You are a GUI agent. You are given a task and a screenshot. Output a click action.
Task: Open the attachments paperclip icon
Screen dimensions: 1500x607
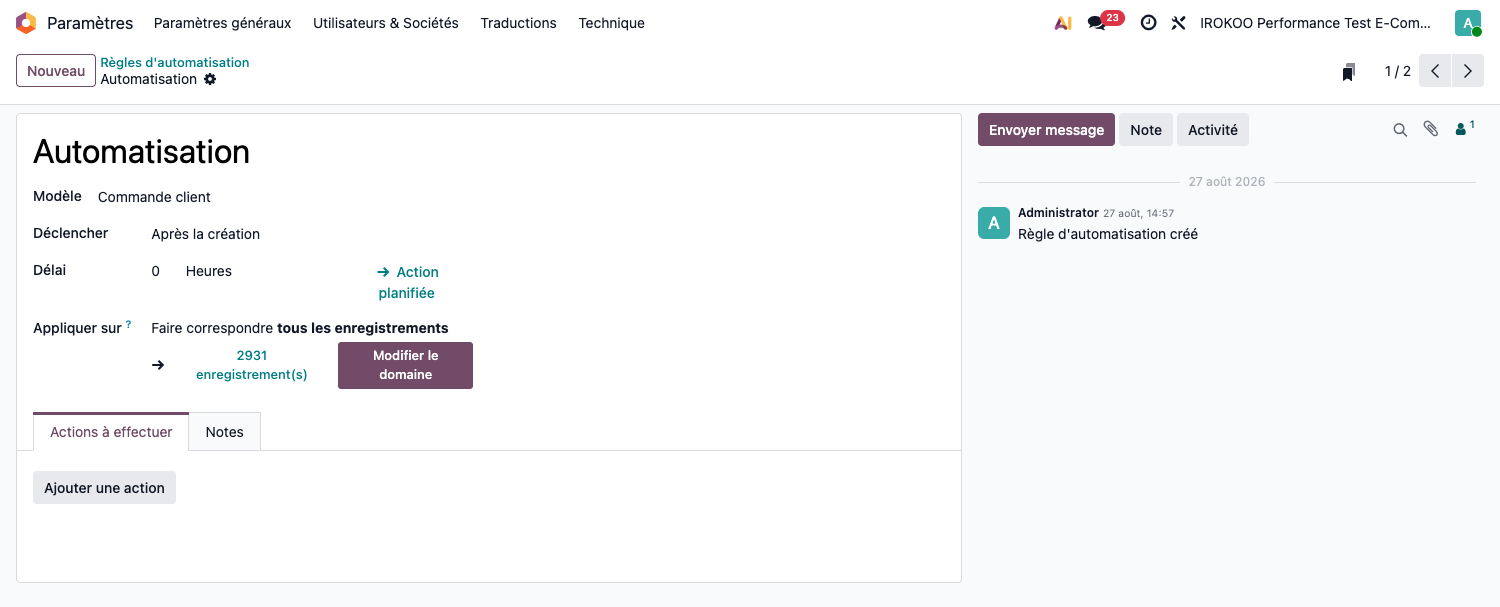tap(1431, 129)
